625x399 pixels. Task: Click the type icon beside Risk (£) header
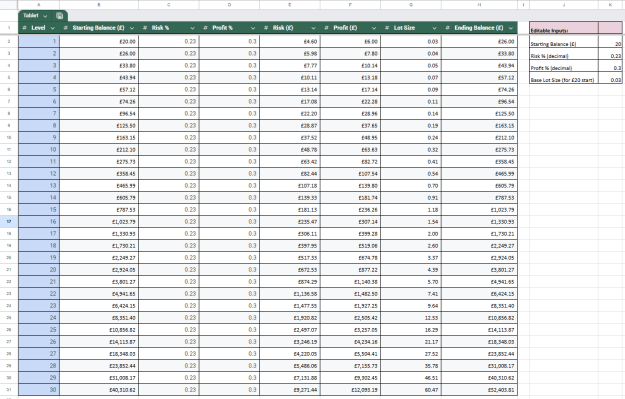click(x=266, y=28)
